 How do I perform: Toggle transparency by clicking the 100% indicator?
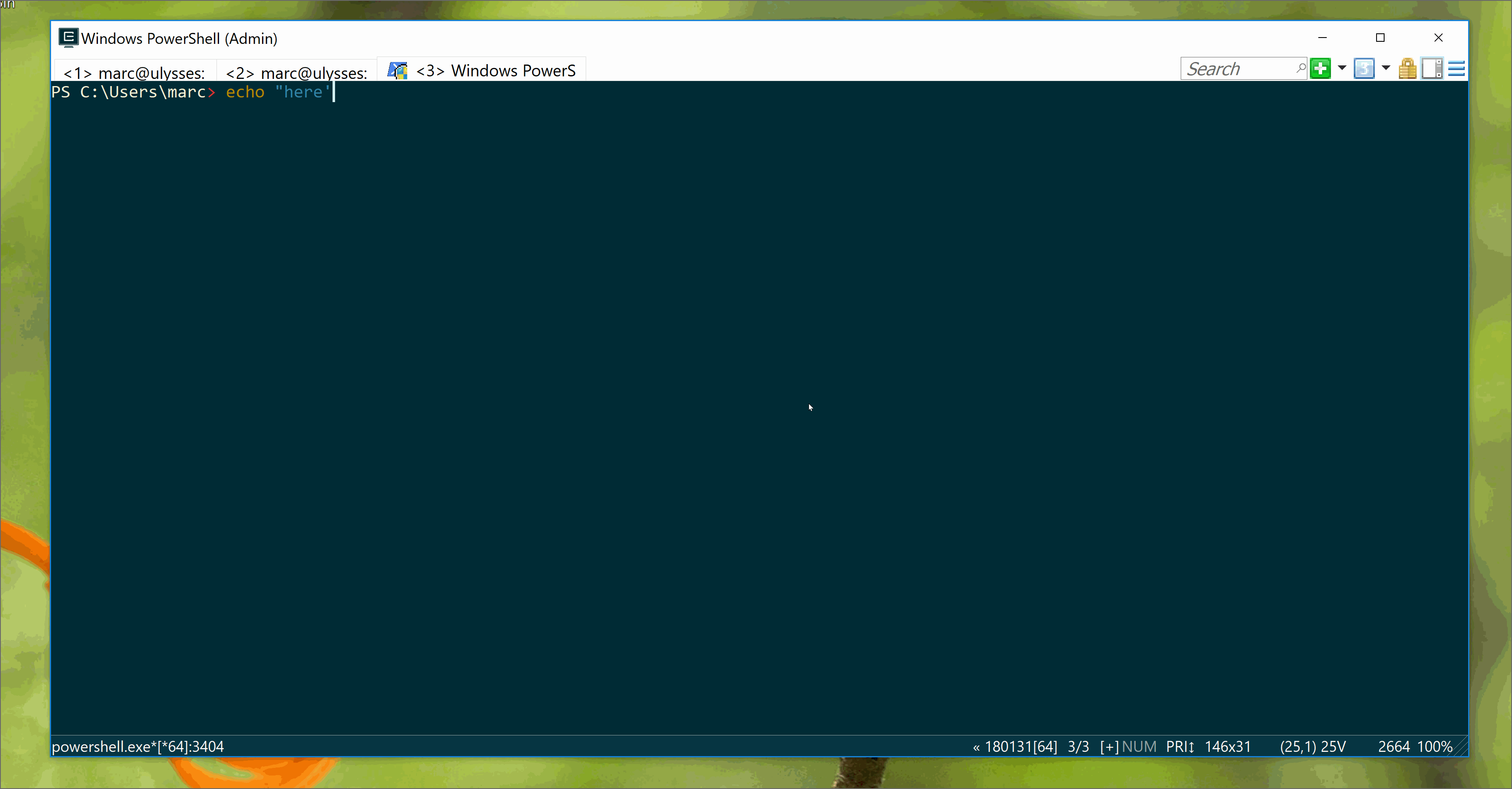tap(1434, 746)
